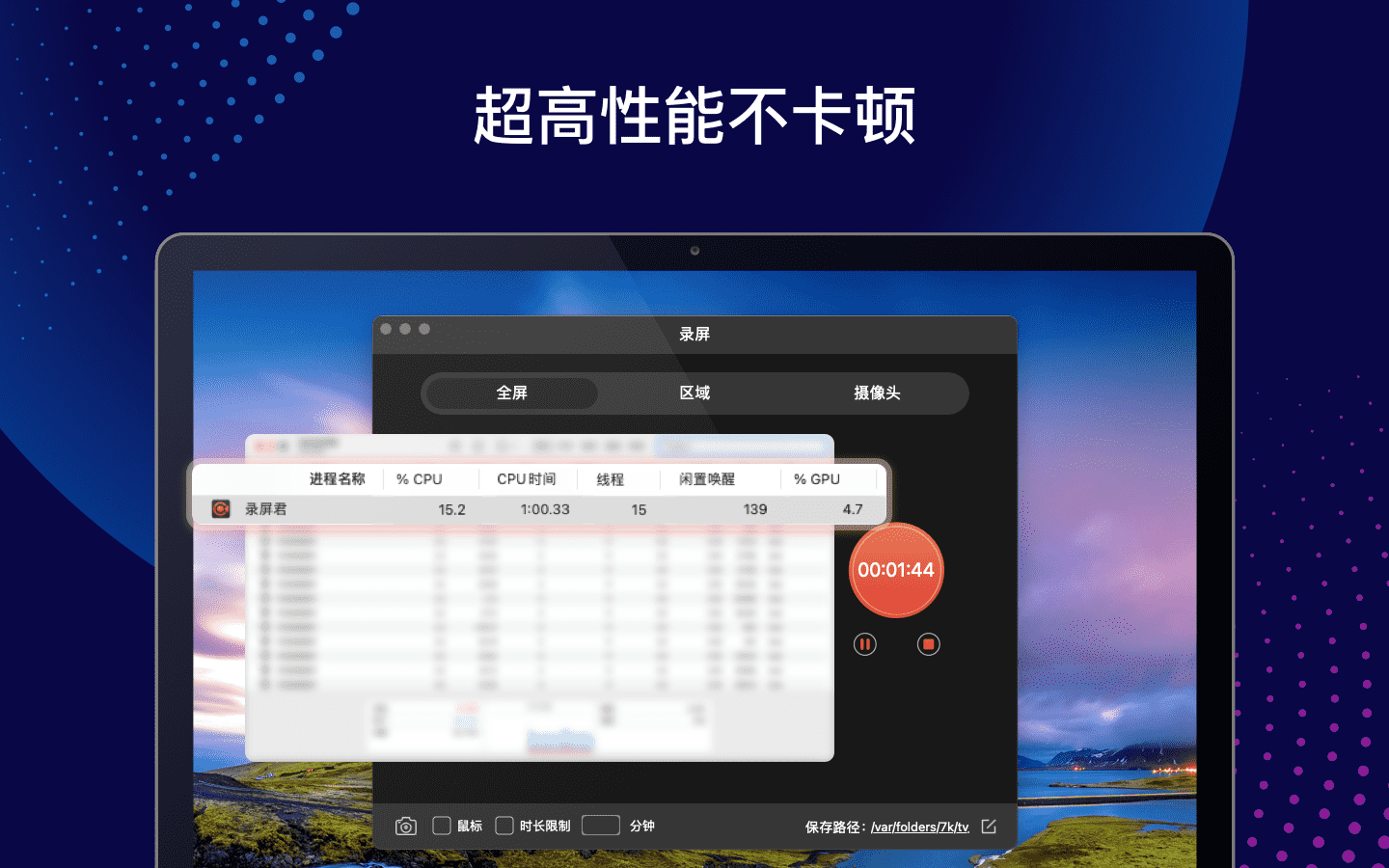Click the red 00:01:44 record timer button
Viewport: 1389px width, 868px height.
896,570
